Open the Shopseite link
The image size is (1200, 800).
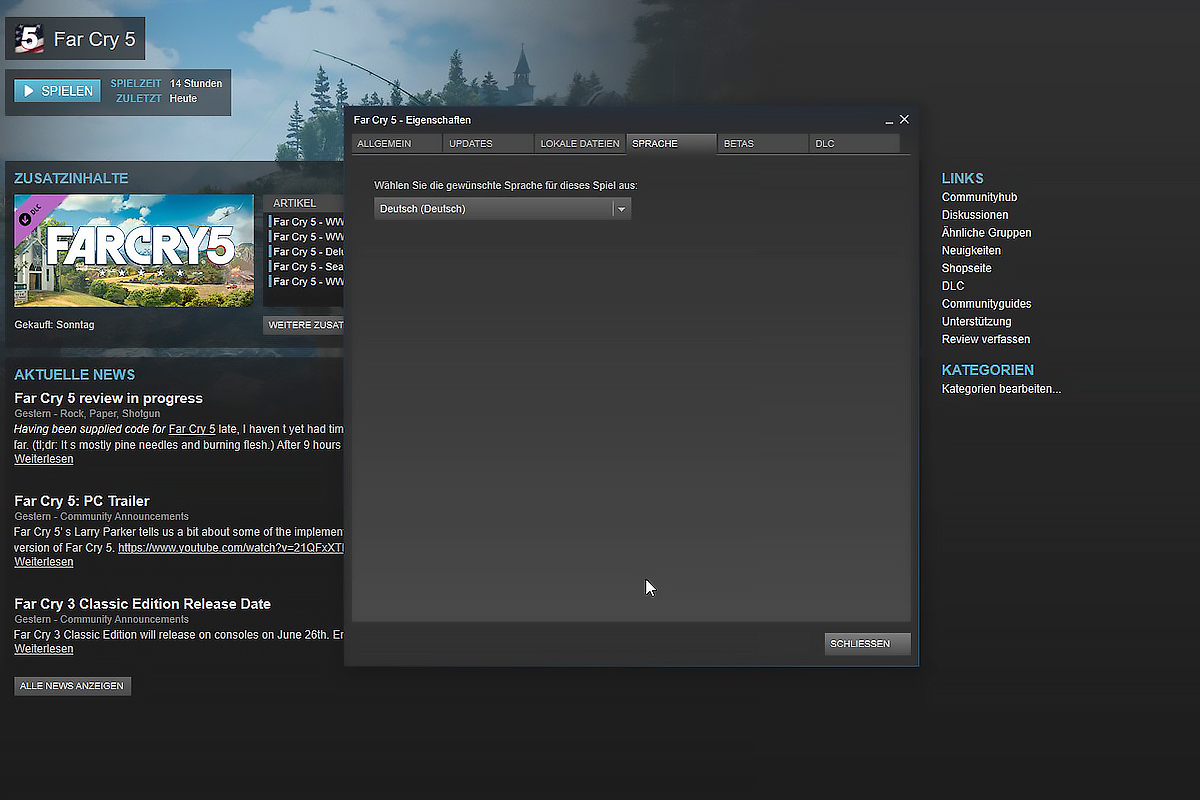(966, 268)
